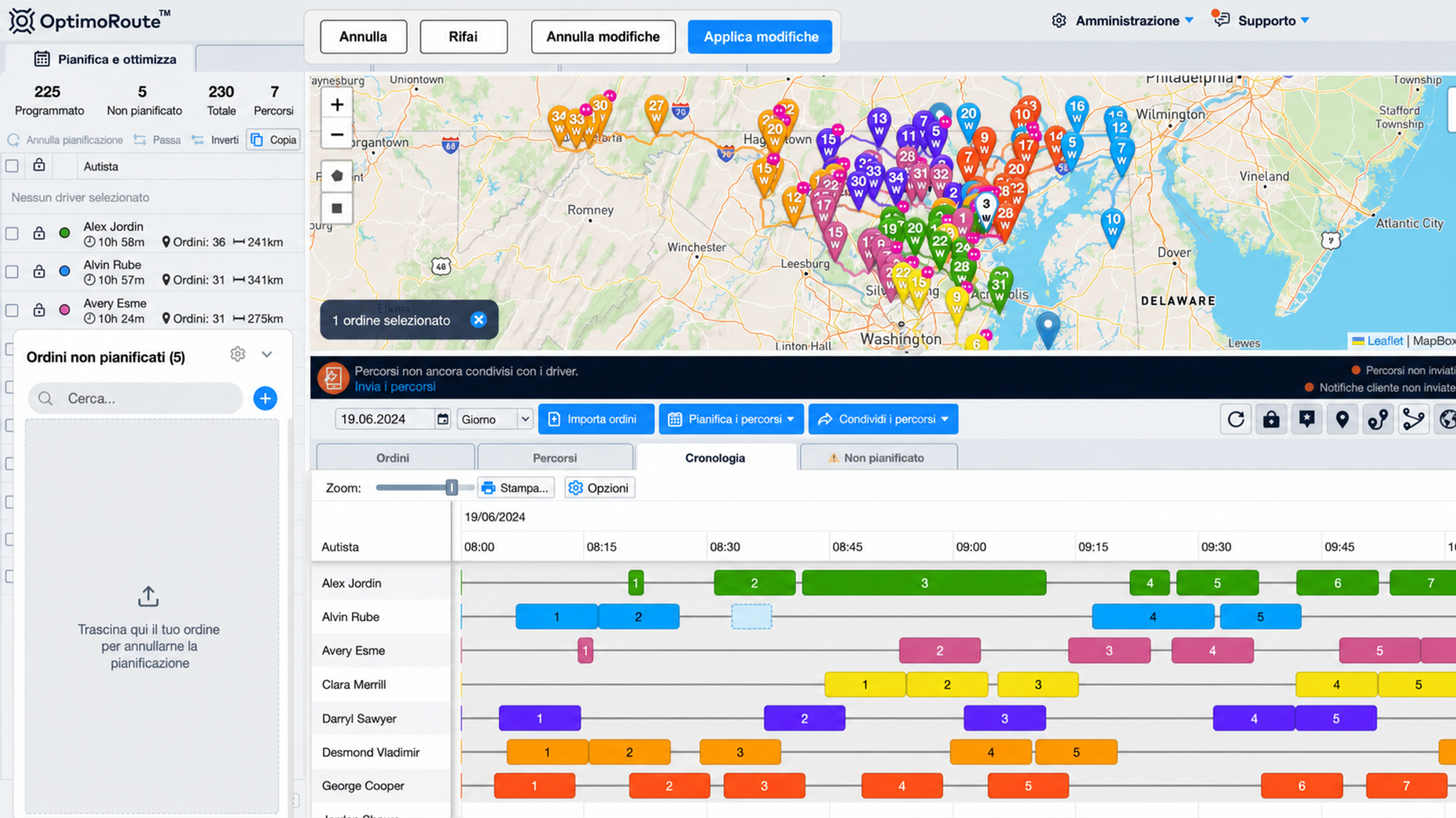The image size is (1456, 818).
Task: Open unplanned orders settings gear
Action: pos(238,354)
